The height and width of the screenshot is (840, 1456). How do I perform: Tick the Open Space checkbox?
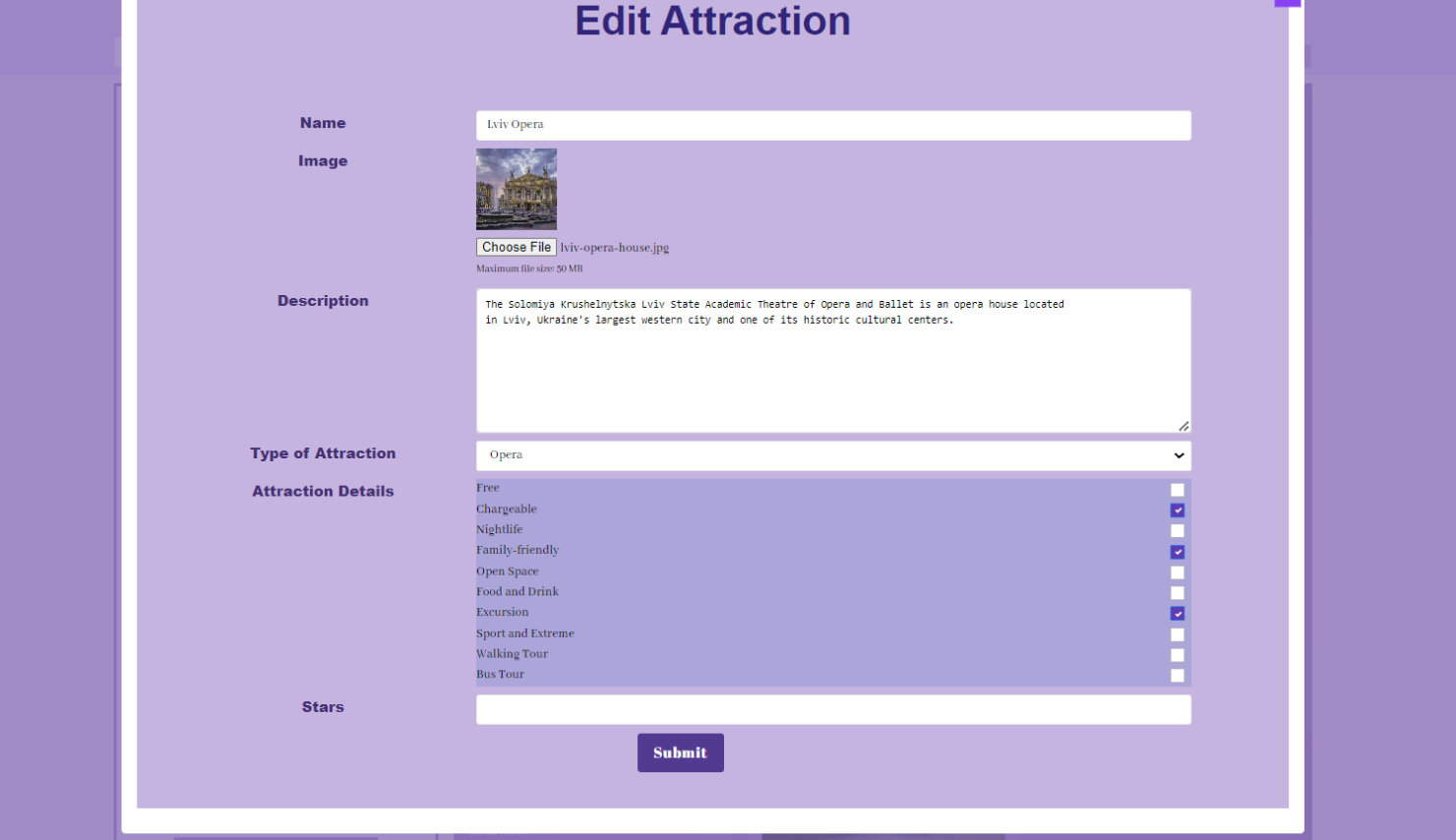click(1177, 572)
